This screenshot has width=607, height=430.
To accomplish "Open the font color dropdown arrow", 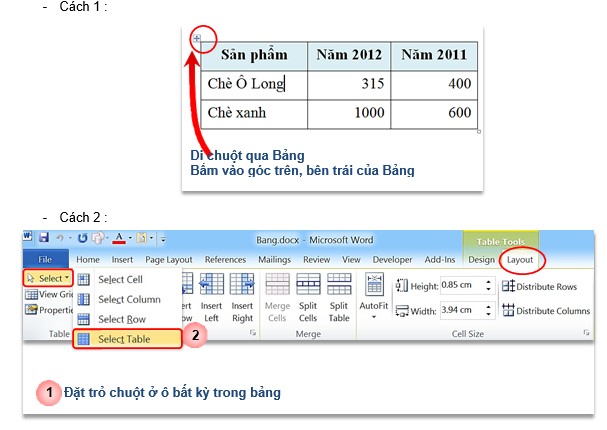I will click(x=132, y=240).
